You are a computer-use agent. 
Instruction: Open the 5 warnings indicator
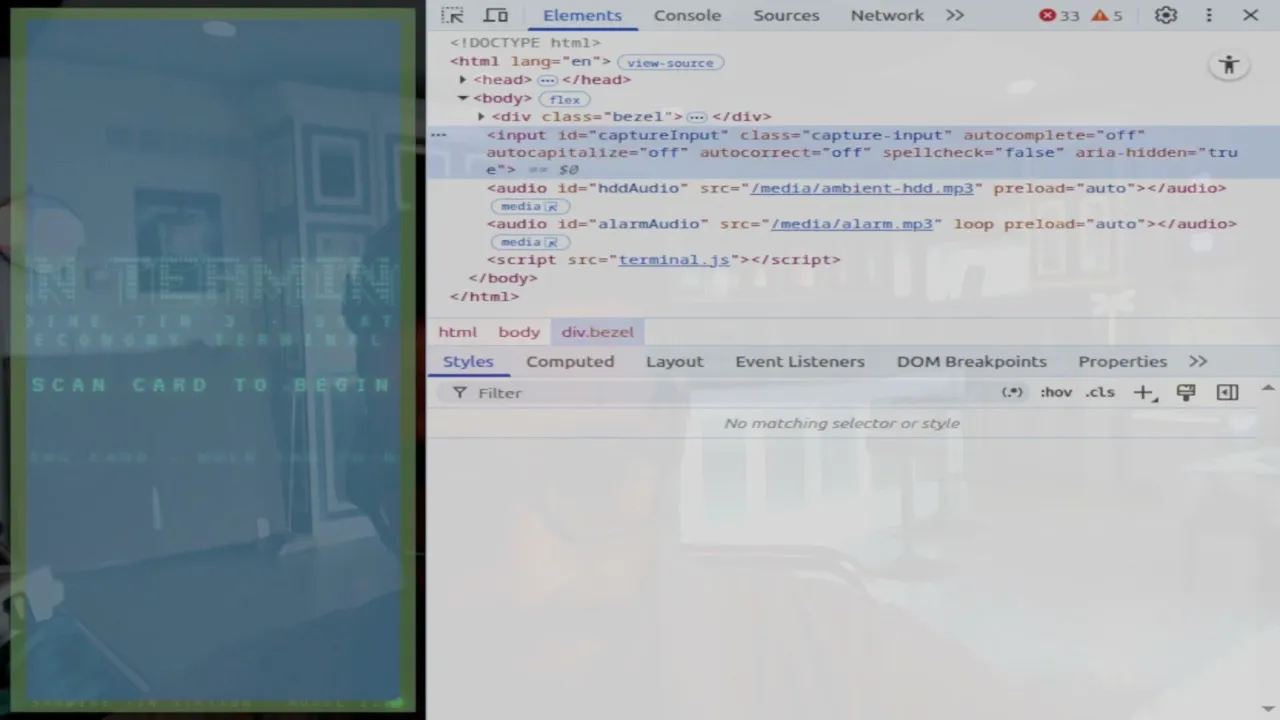point(1107,15)
